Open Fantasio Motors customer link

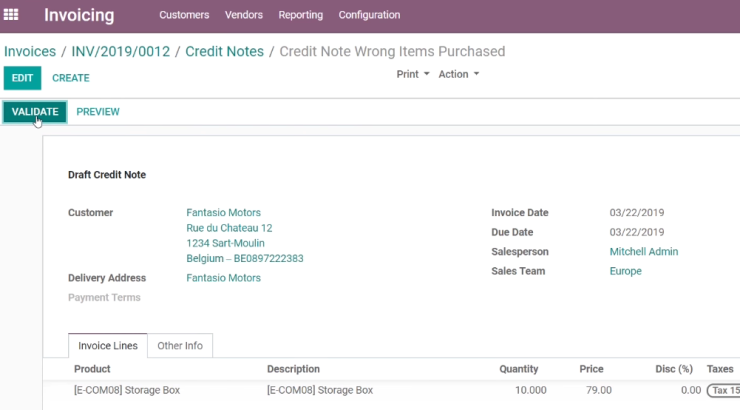223,213
